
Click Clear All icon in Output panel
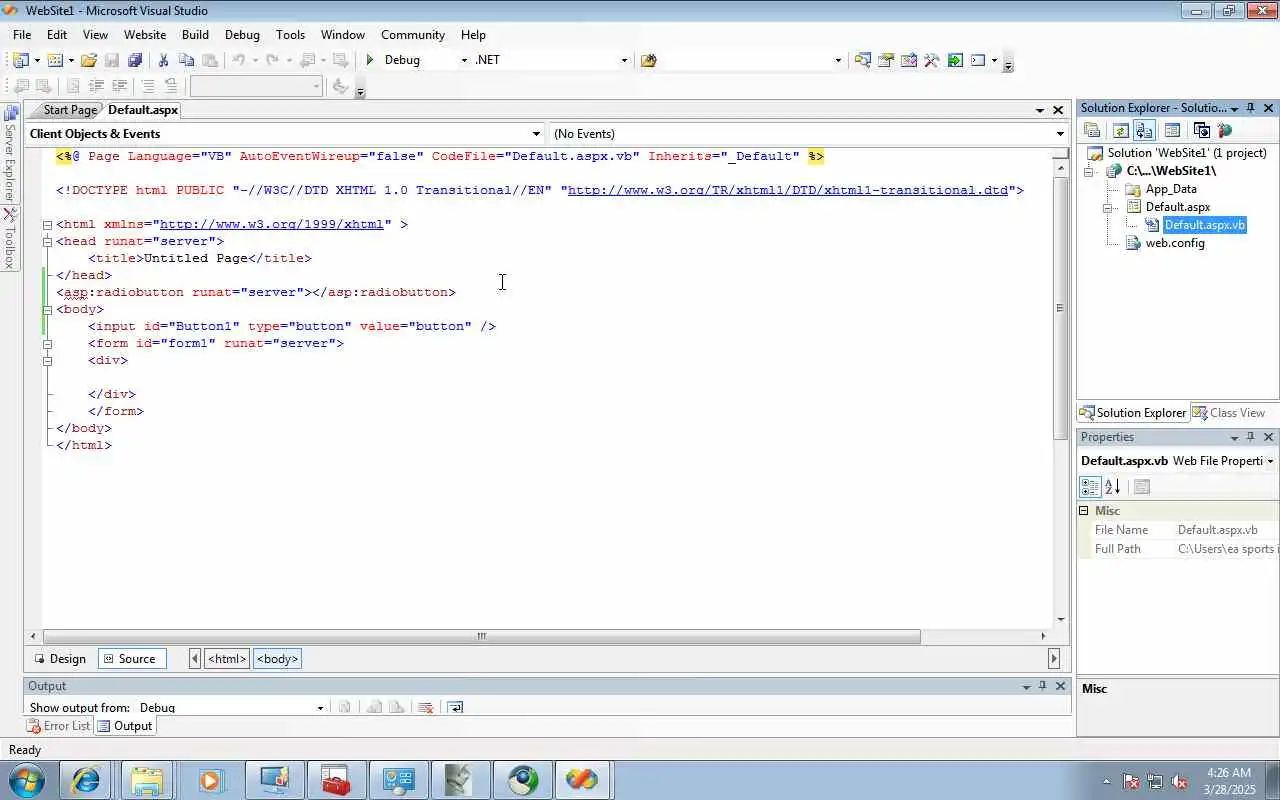click(x=425, y=707)
